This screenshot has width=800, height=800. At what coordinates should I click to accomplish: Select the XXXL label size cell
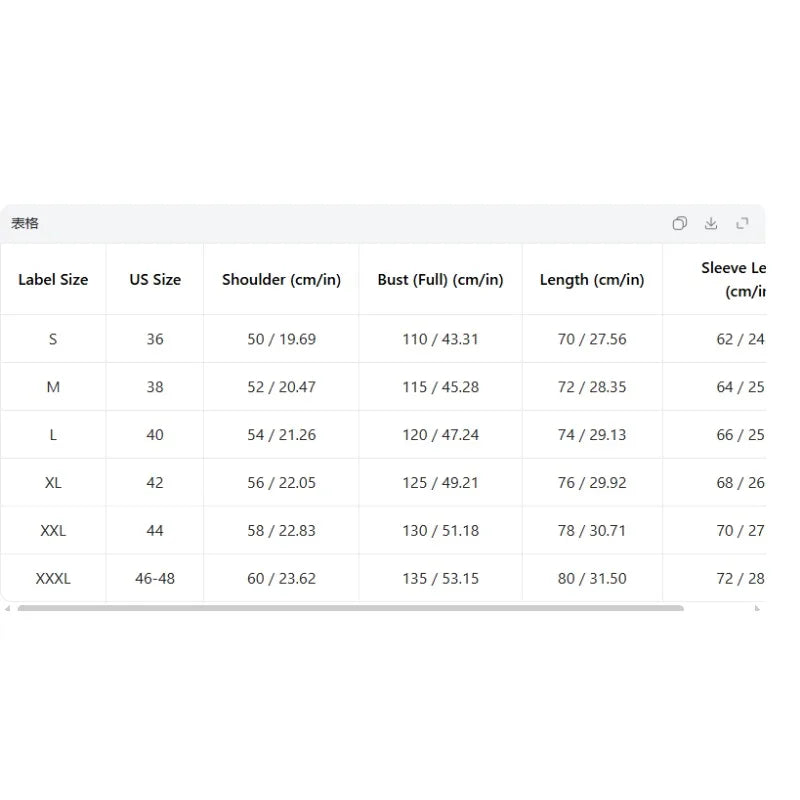pyautogui.click(x=53, y=579)
